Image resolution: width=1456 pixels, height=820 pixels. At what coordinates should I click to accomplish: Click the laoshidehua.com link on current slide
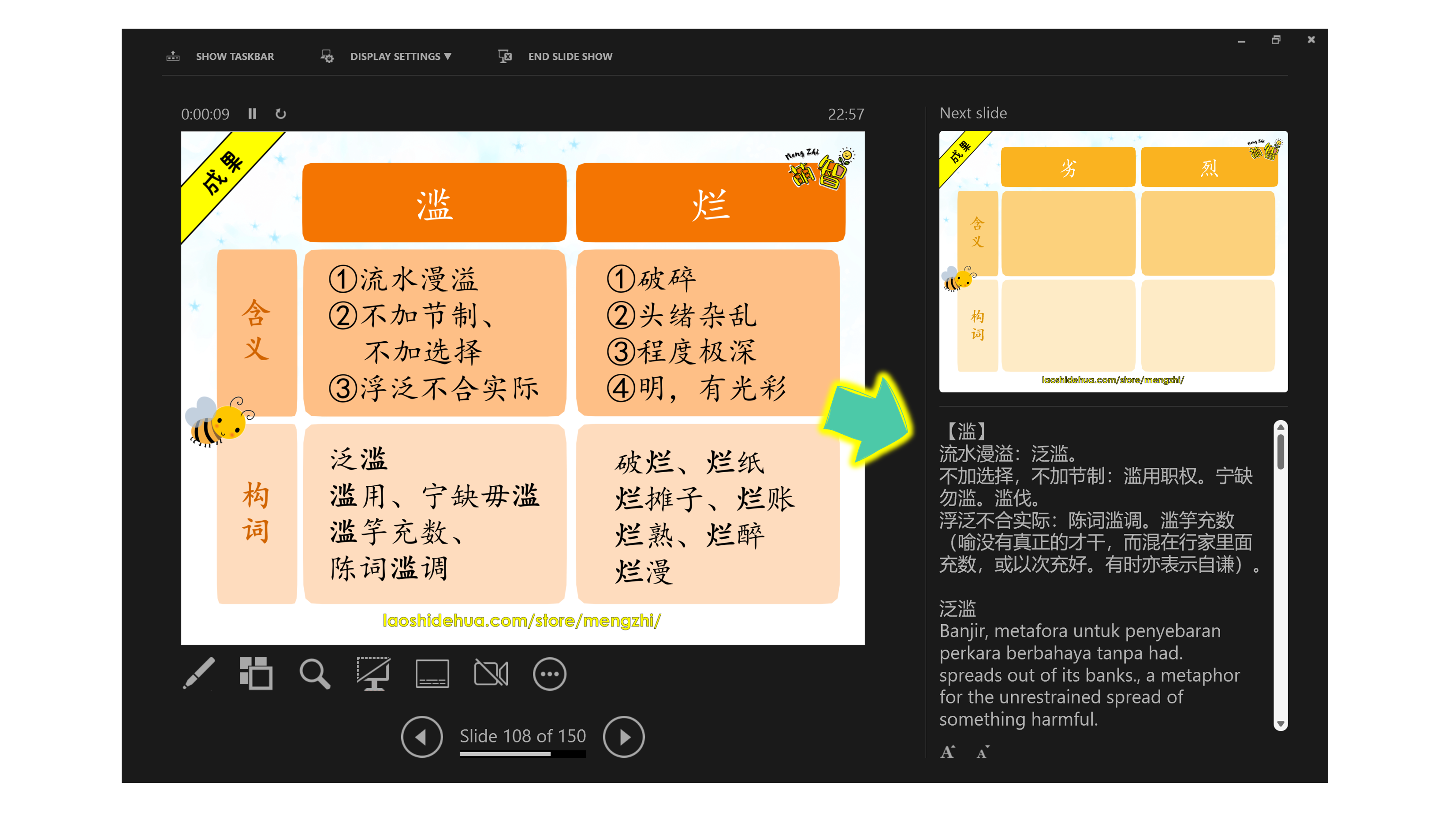click(521, 620)
